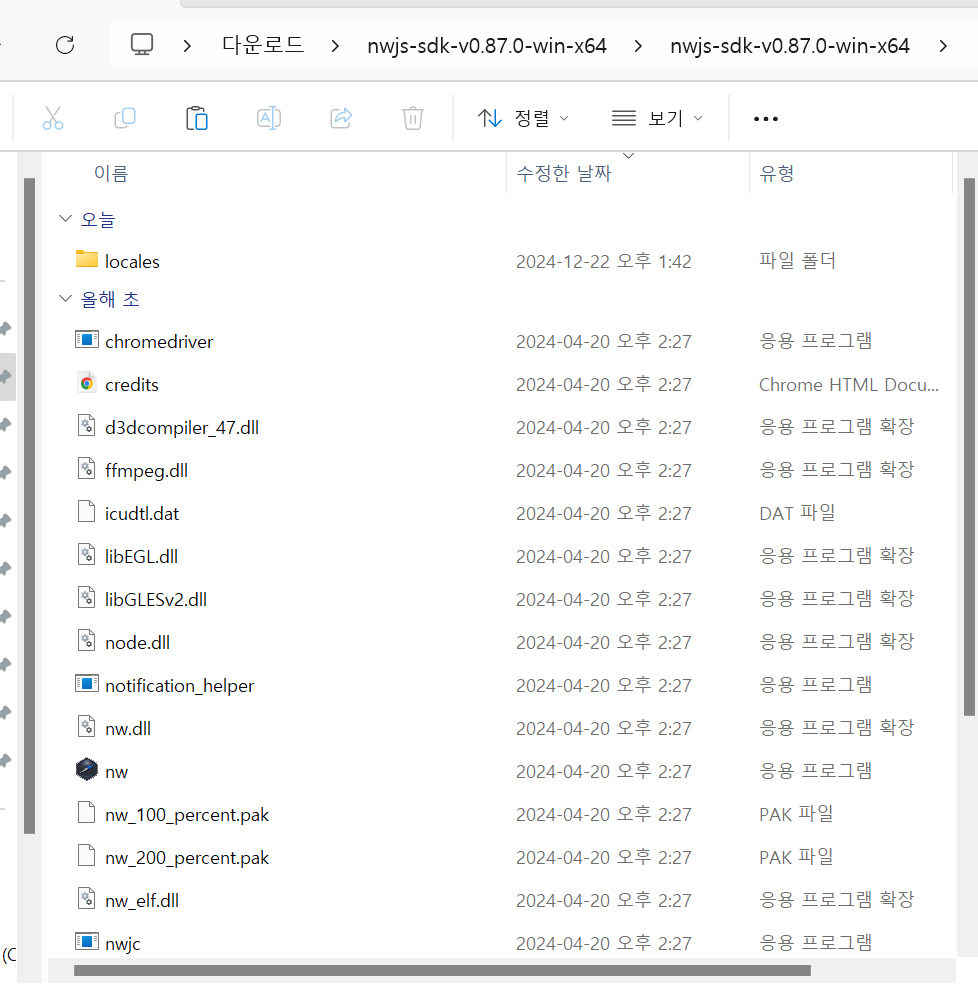The image size is (978, 986).
Task: Click the 파일 폴더 type of locales
Action: (x=797, y=260)
